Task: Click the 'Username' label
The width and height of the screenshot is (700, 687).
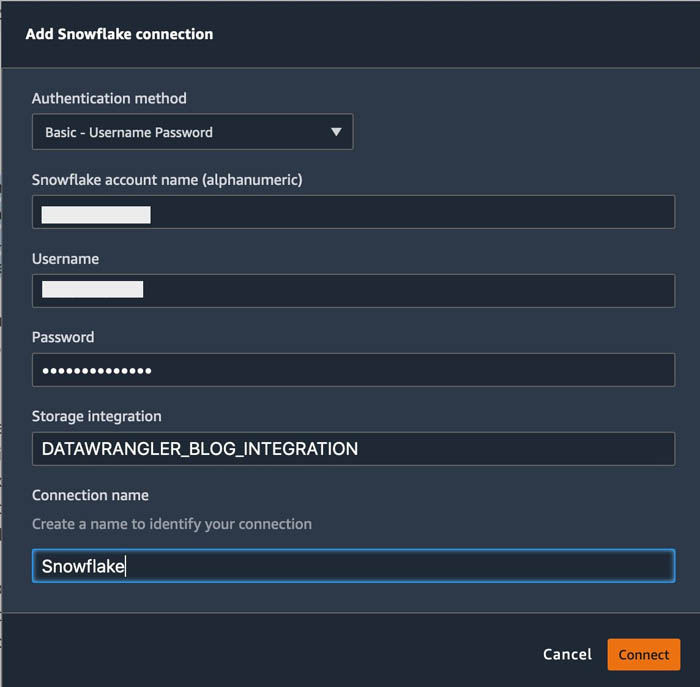Action: pos(66,259)
